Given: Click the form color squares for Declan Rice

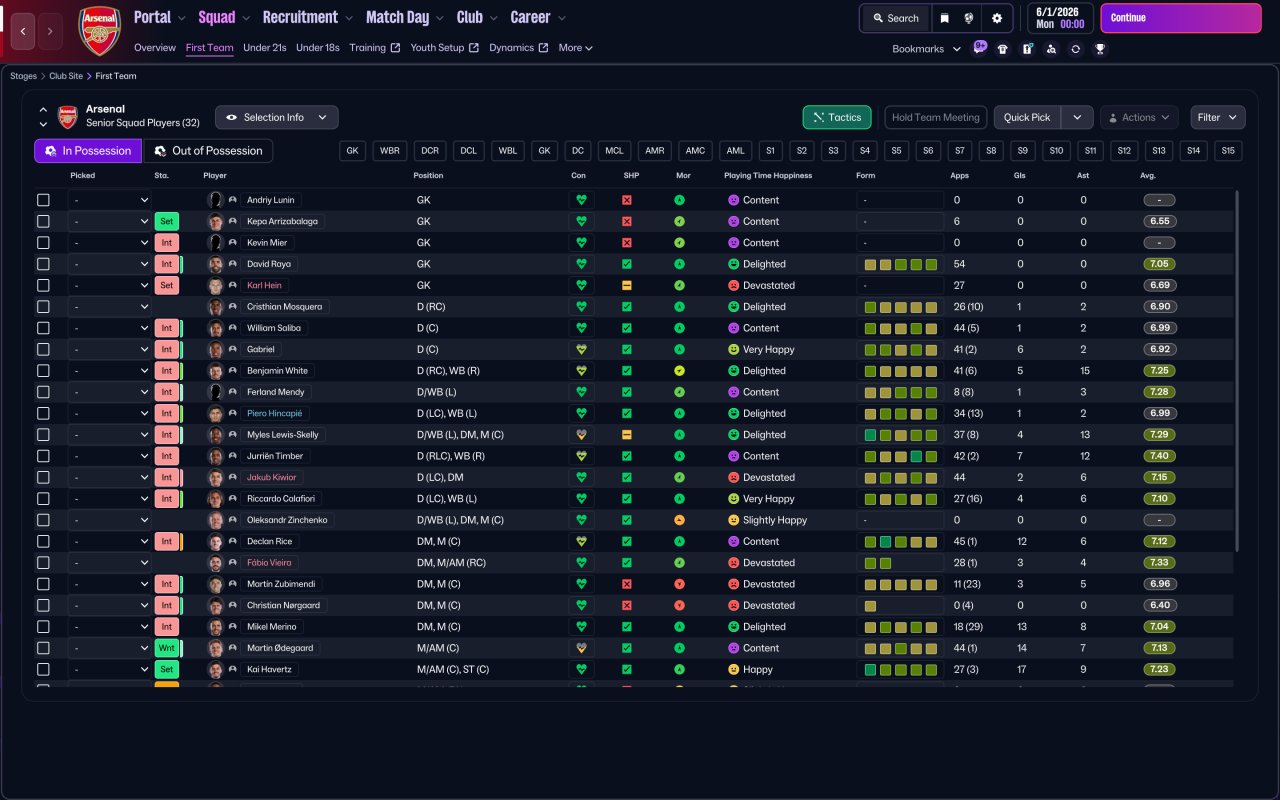Looking at the screenshot, I should [900, 542].
